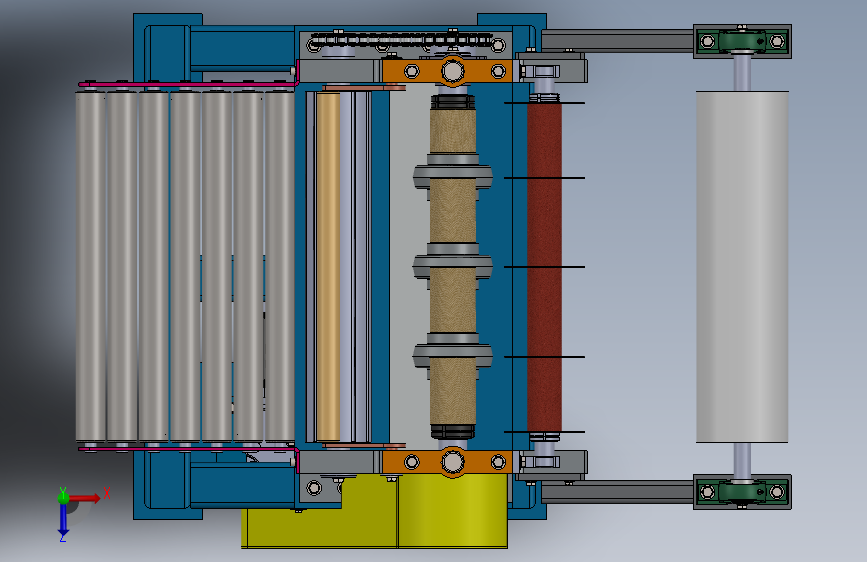This screenshot has height=562, width=867.
Task: Select the bottom orange bearing bracket
Action: [x=447, y=461]
